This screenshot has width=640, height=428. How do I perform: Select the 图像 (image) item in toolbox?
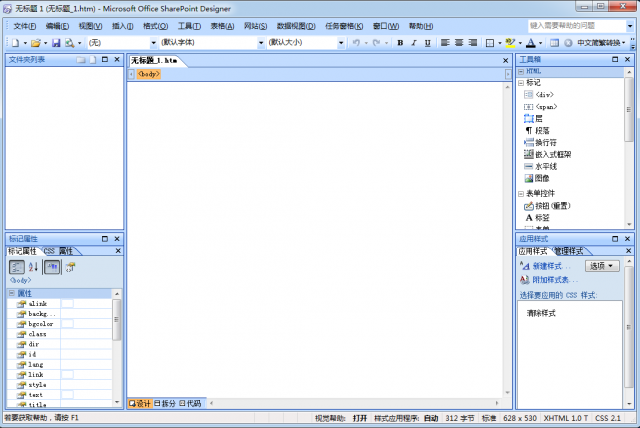[x=541, y=178]
